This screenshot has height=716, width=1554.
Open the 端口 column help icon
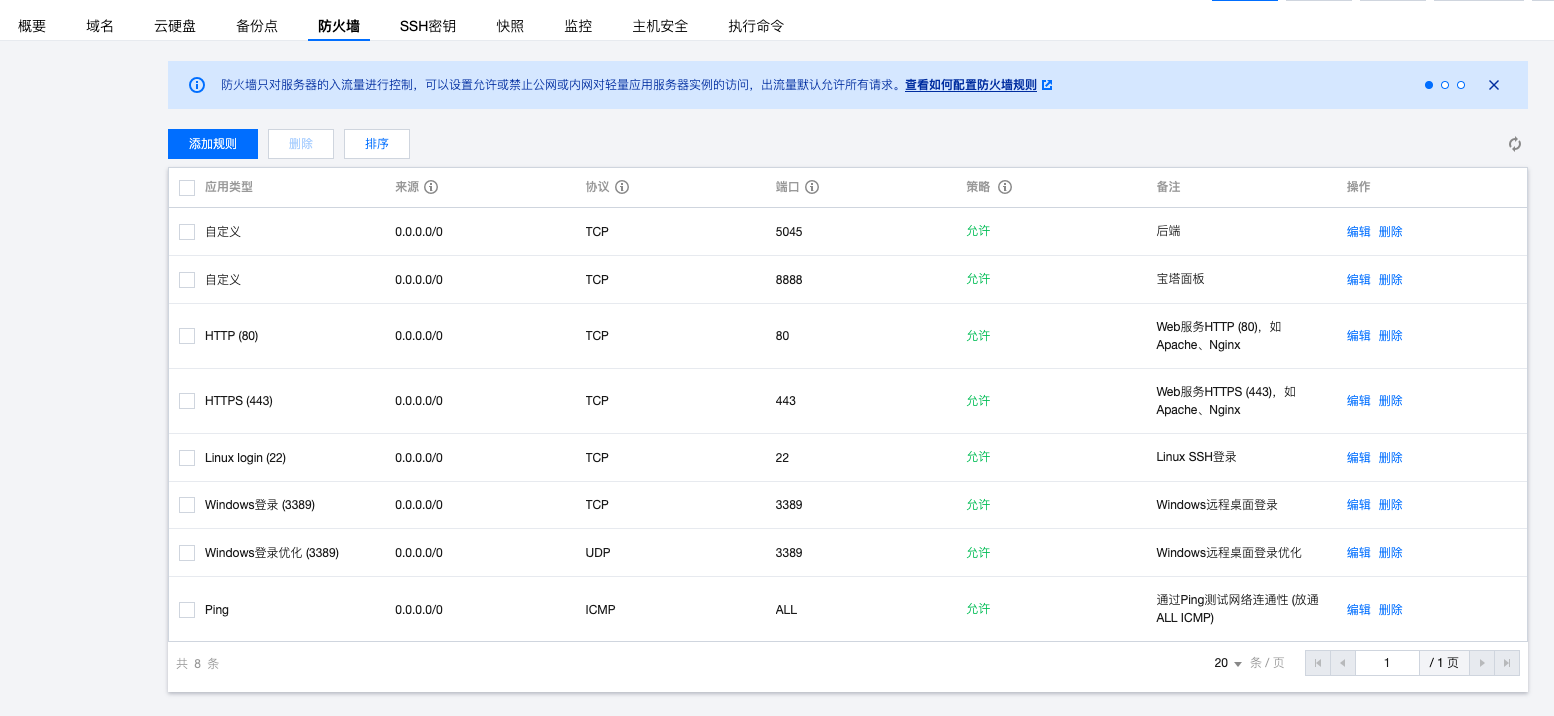[811, 187]
